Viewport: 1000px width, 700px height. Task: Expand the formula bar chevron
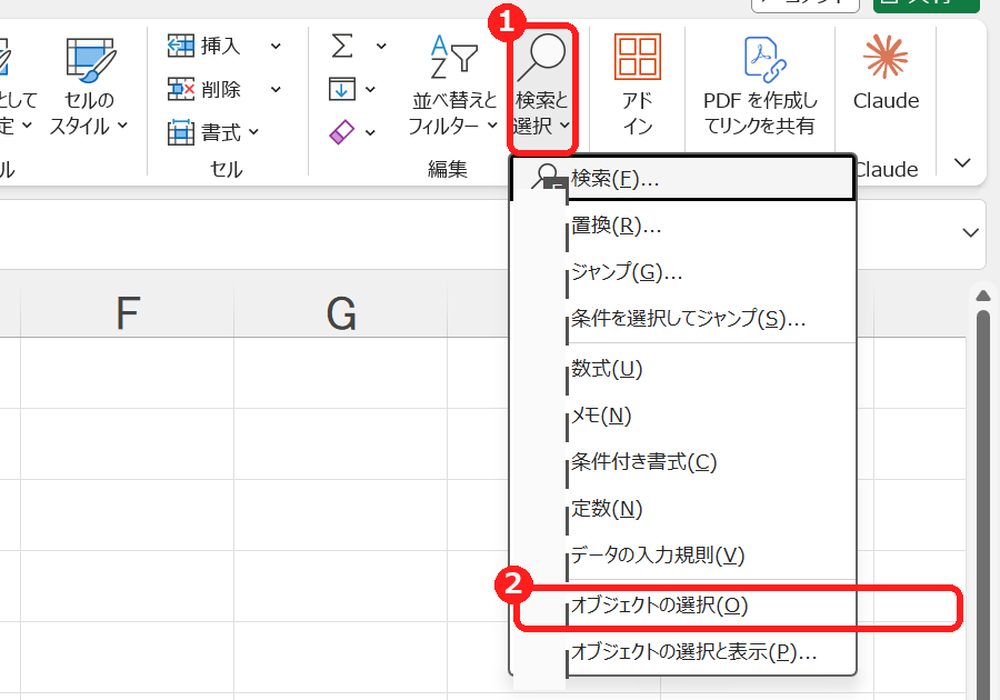970,233
